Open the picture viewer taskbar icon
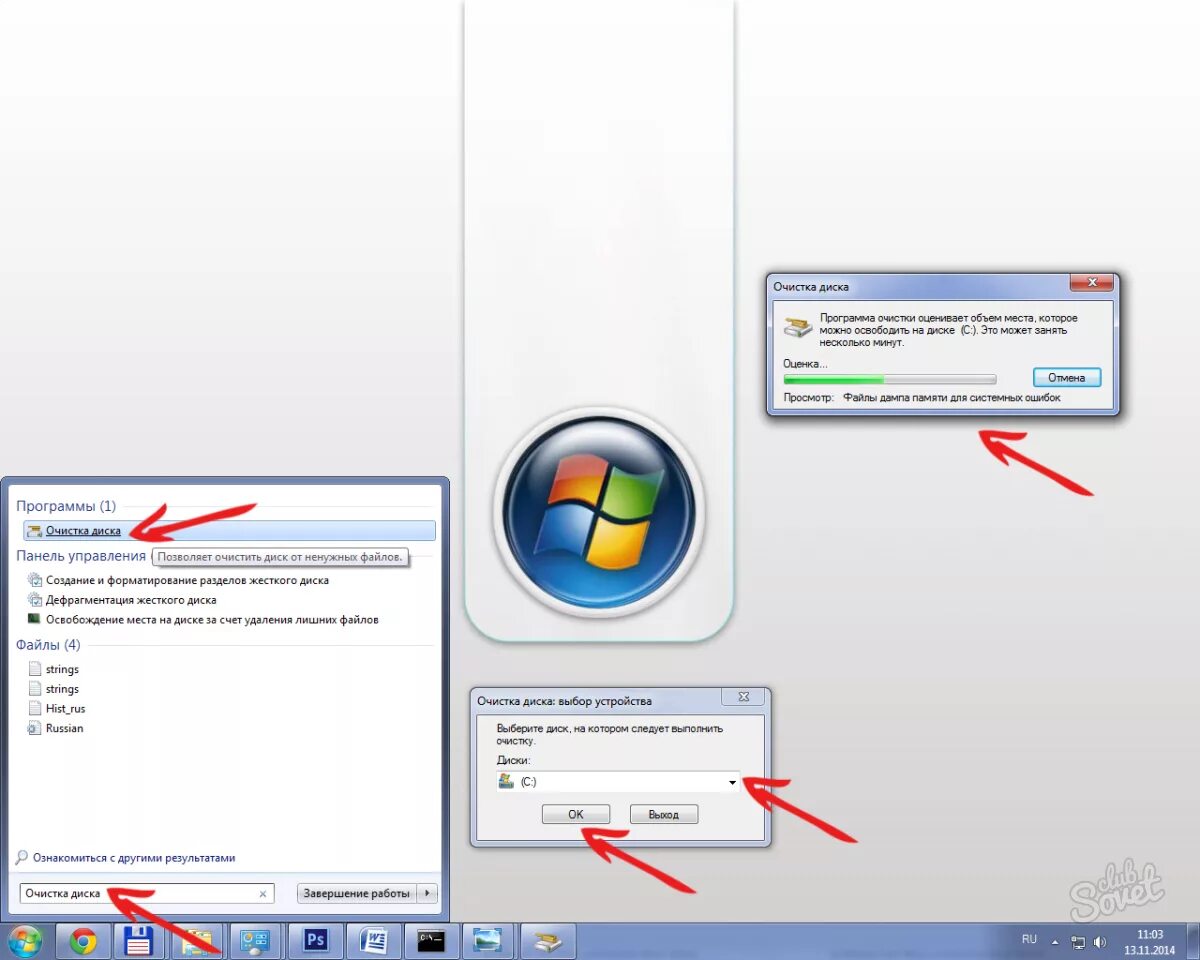Image resolution: width=1200 pixels, height=960 pixels. [x=489, y=941]
